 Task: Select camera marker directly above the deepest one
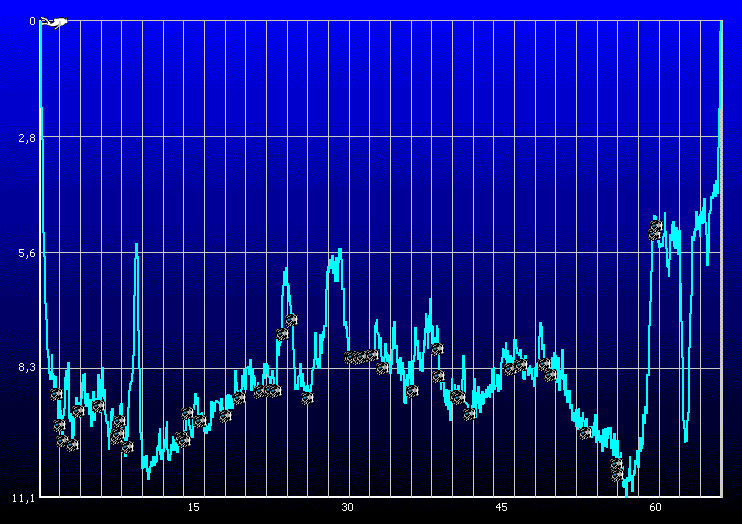(616, 464)
